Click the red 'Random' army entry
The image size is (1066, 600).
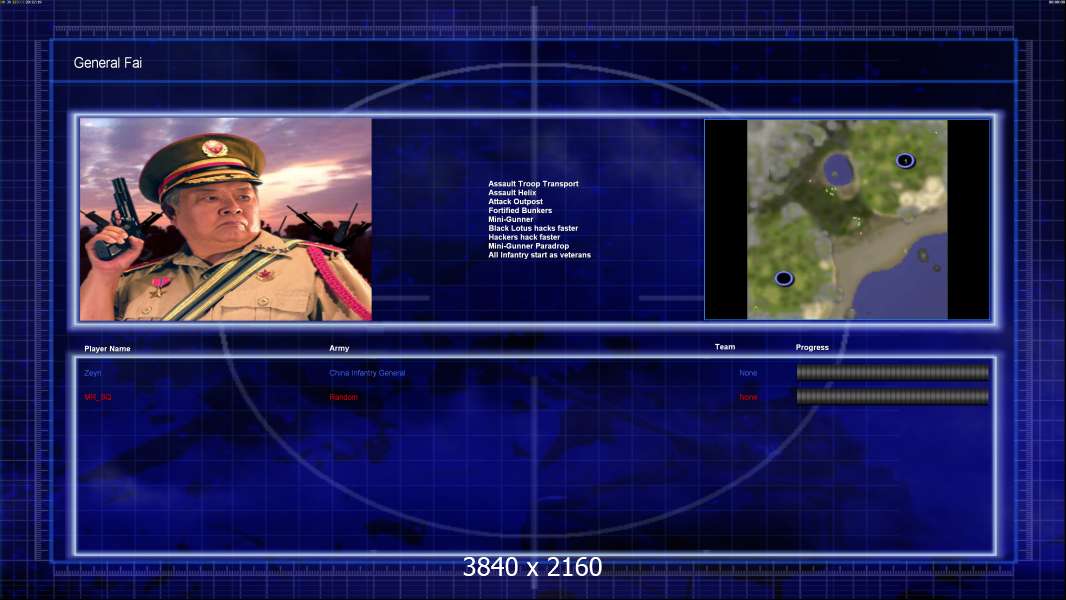343,397
